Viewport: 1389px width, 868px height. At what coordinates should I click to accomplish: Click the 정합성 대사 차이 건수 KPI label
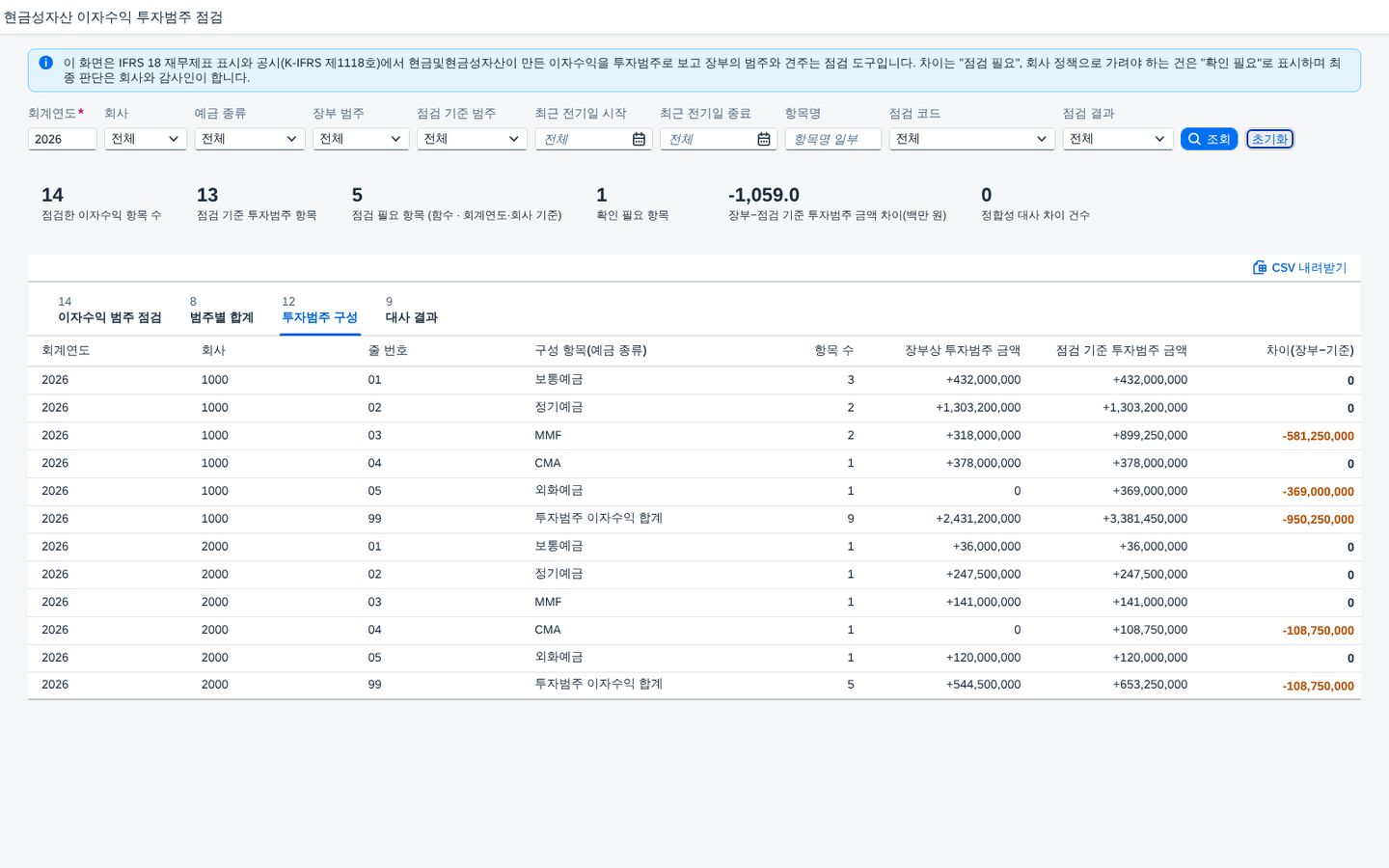coord(1035,215)
